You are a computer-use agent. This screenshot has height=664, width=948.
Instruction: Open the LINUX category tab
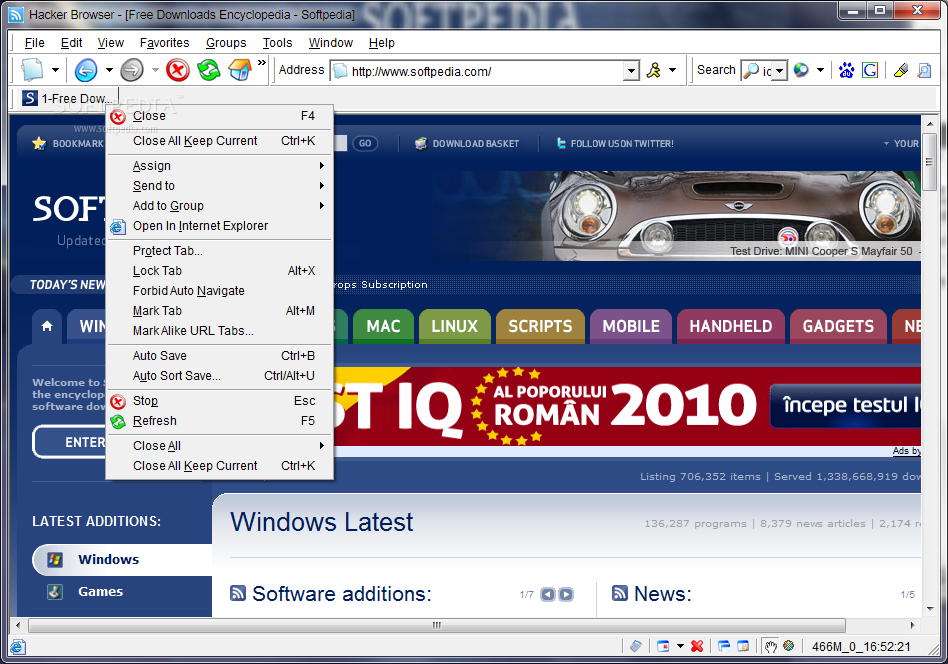455,327
